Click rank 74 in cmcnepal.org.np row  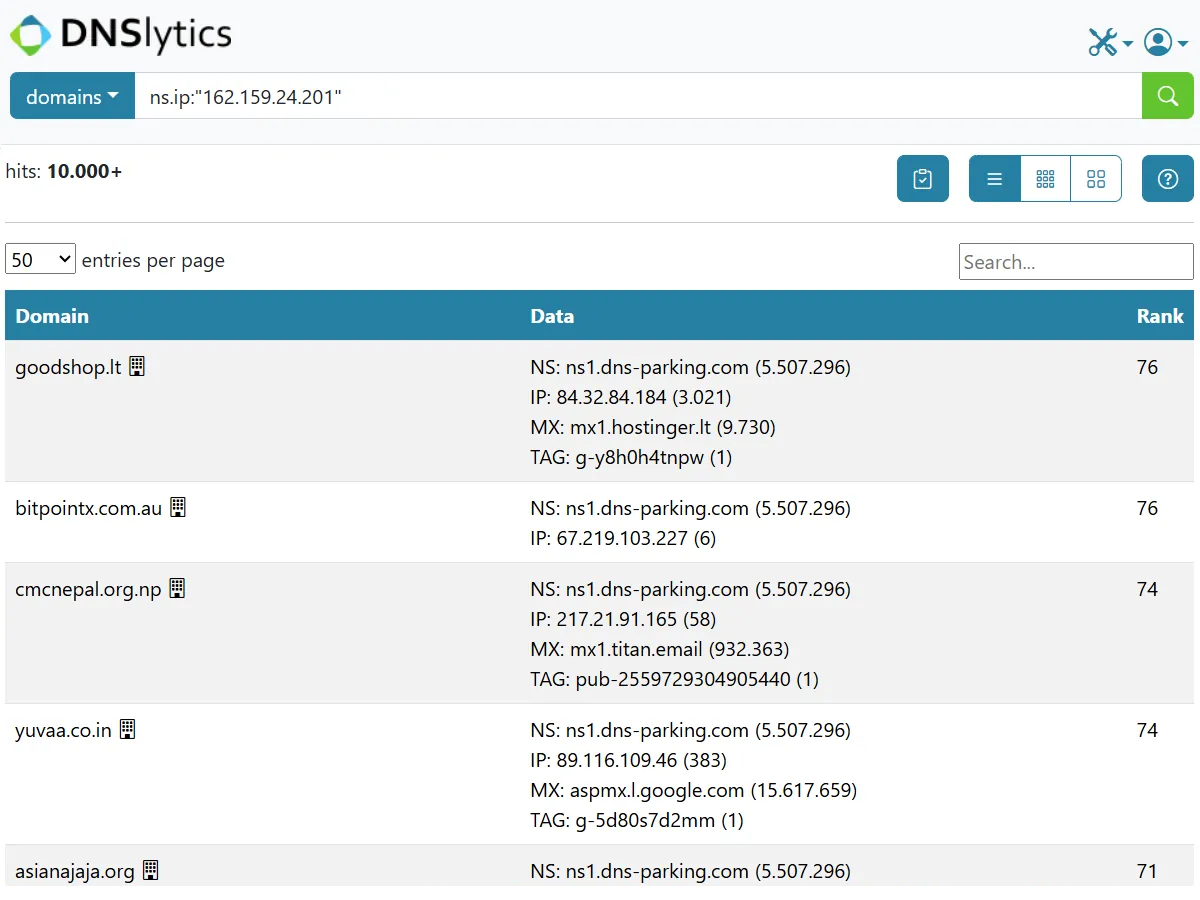pos(1147,589)
